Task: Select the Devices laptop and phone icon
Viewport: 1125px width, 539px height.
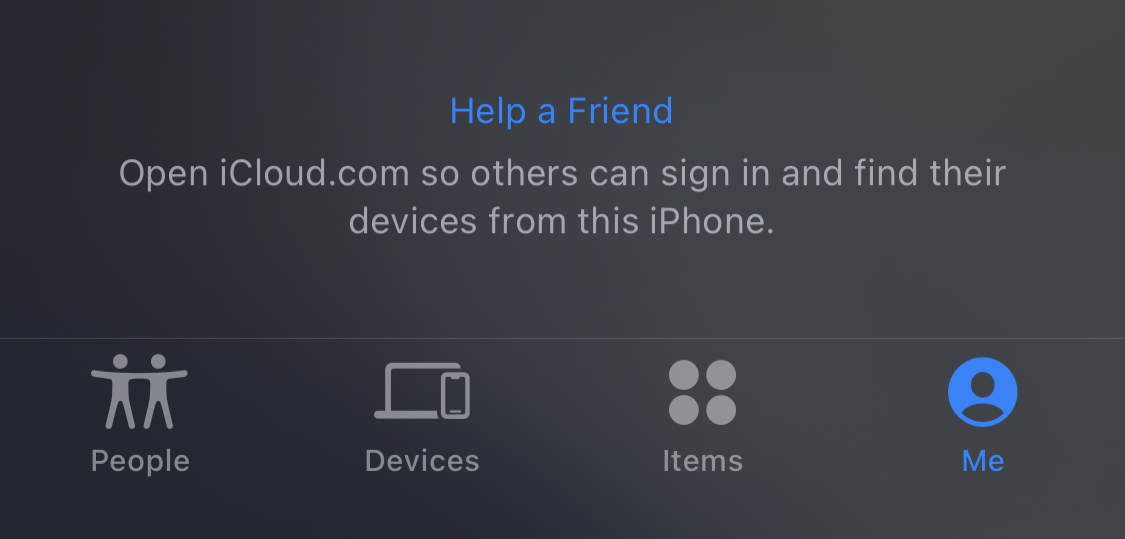Action: coord(422,391)
